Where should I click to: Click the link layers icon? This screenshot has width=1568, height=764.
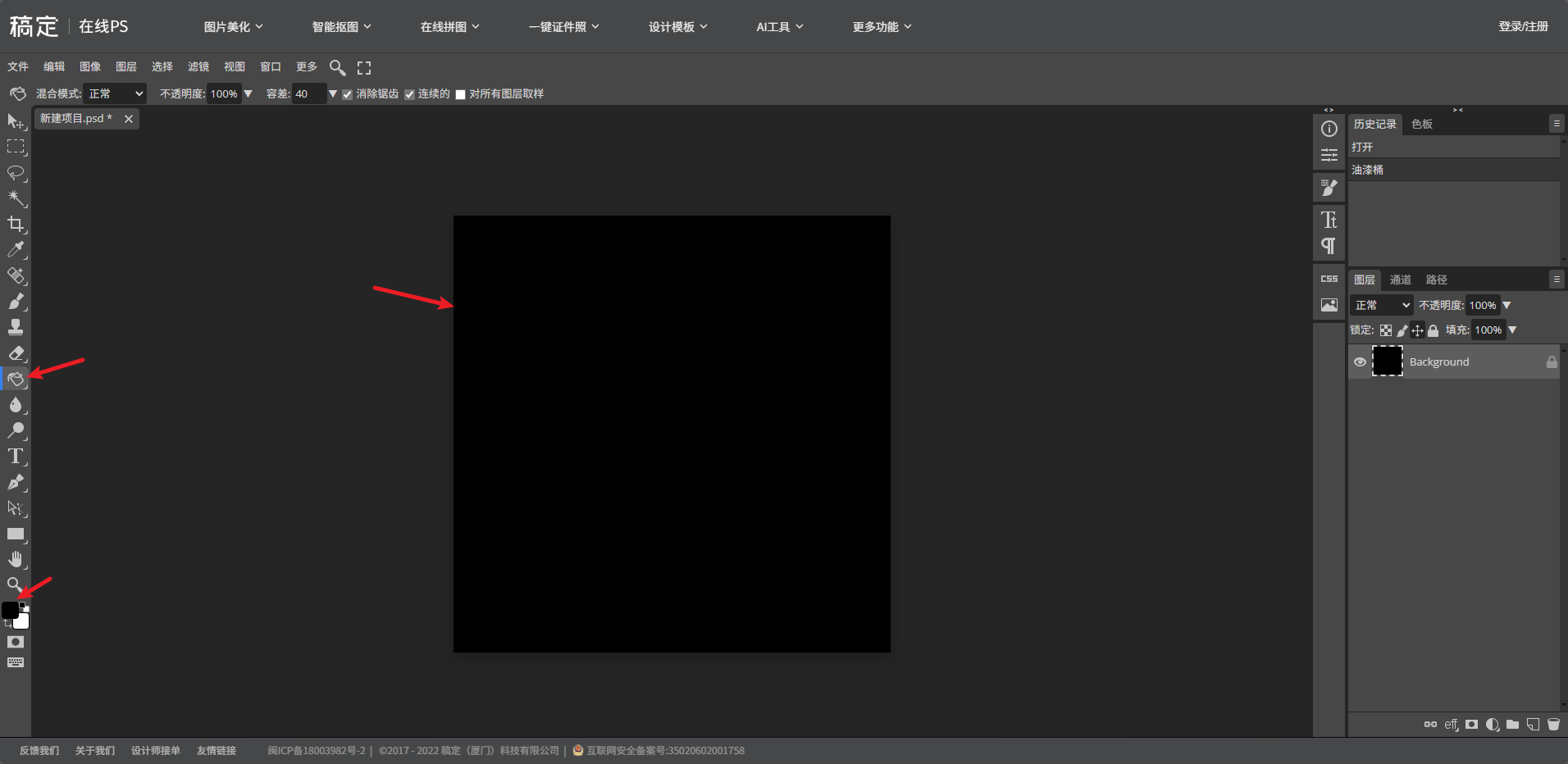(1430, 725)
